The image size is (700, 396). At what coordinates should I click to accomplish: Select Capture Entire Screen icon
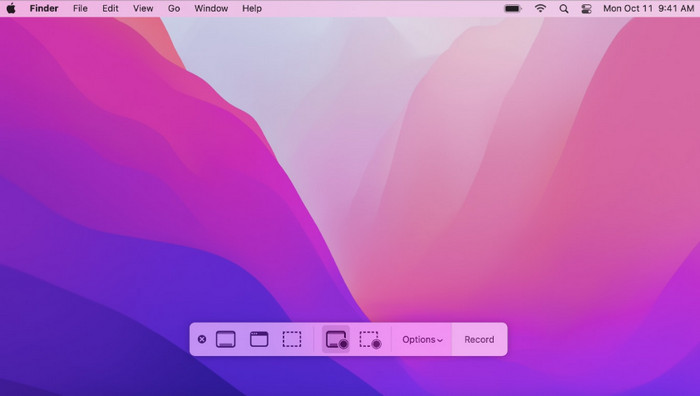[x=226, y=339]
